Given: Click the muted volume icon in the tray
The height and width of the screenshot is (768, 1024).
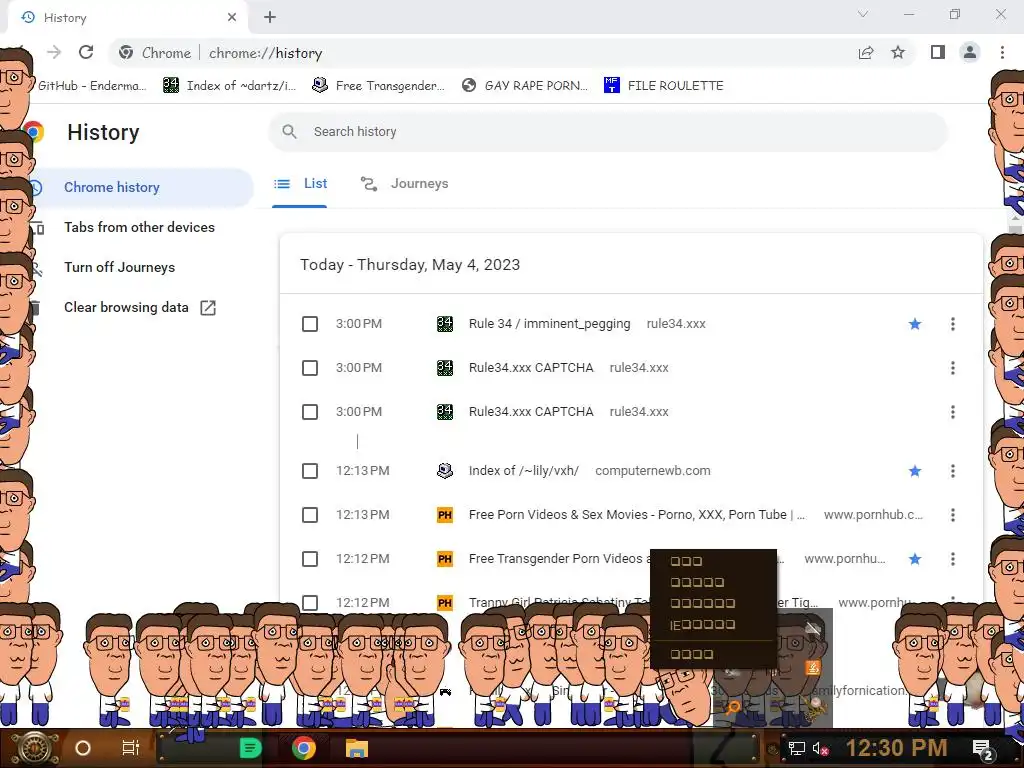Looking at the screenshot, I should 821,748.
